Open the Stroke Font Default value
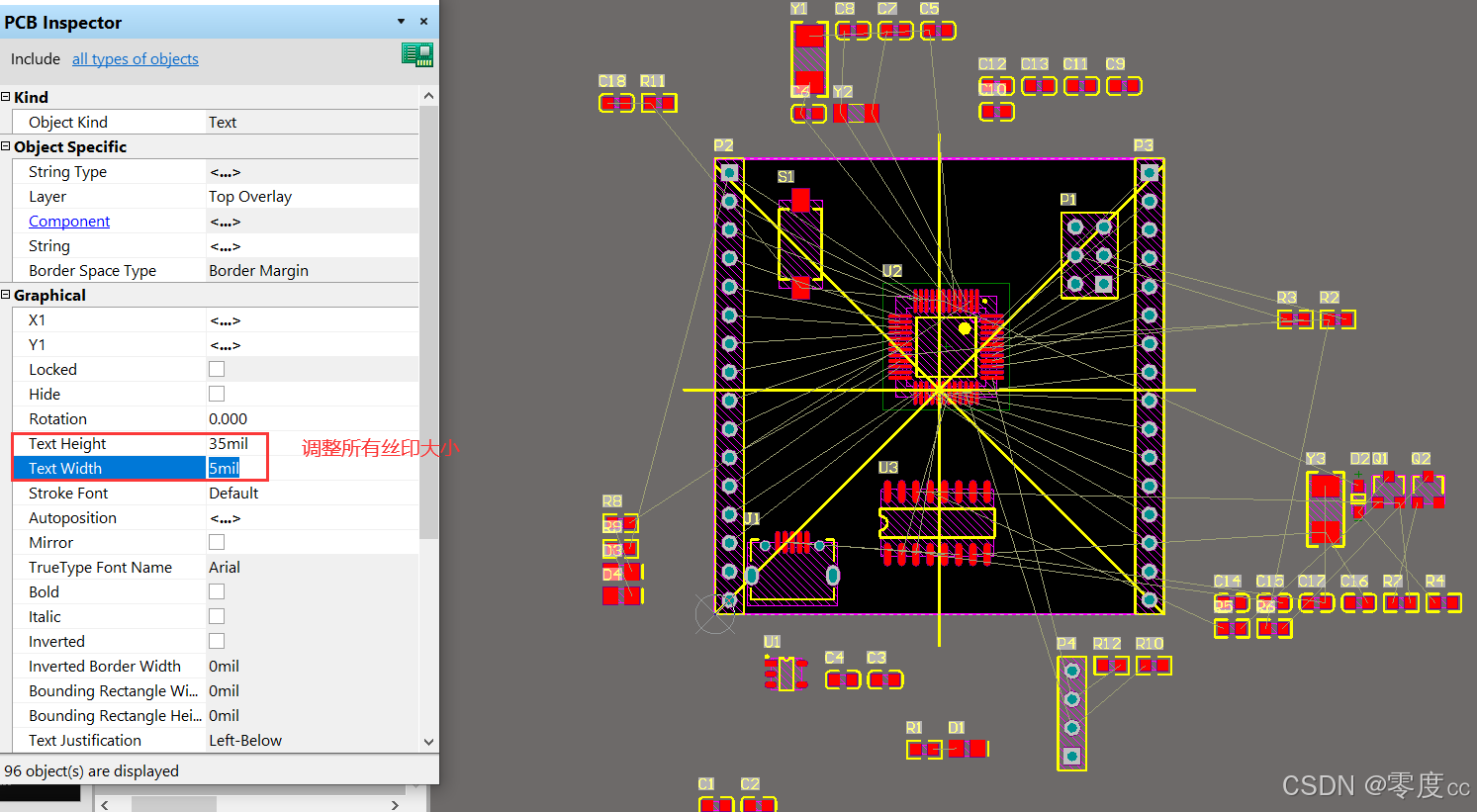The height and width of the screenshot is (812, 1477). 233,494
